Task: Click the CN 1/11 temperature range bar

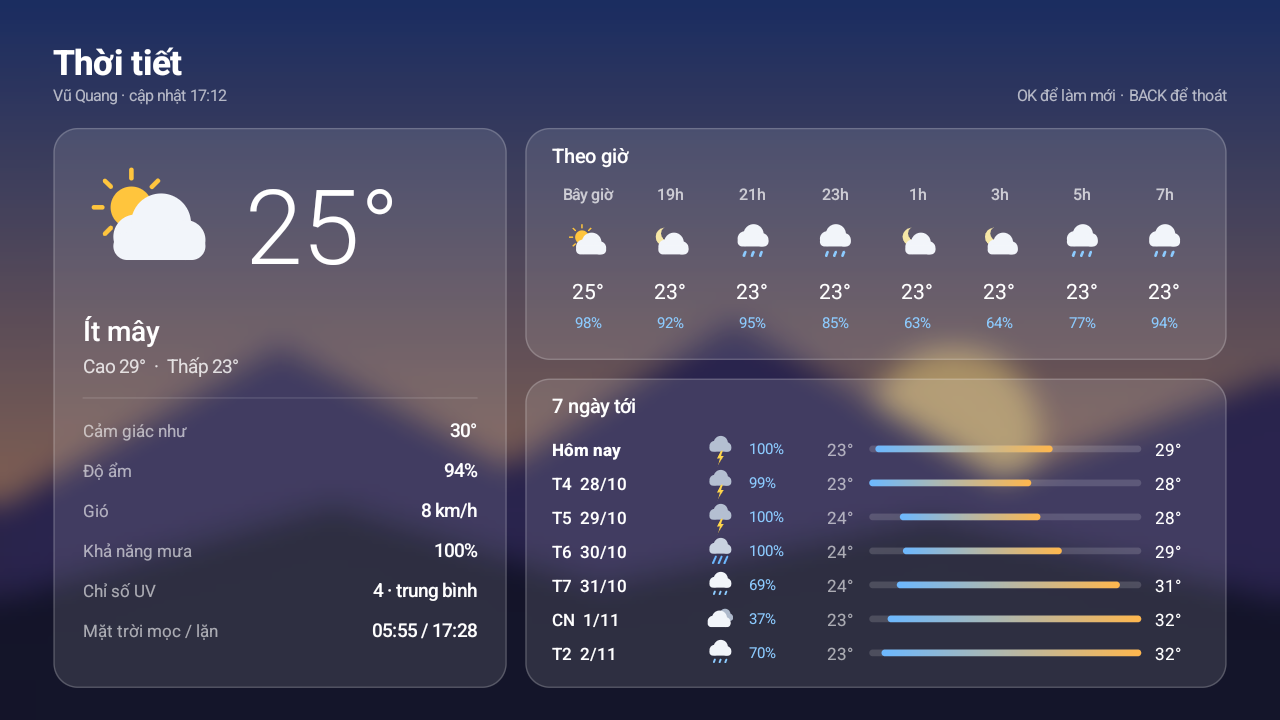Action: [x=1005, y=619]
